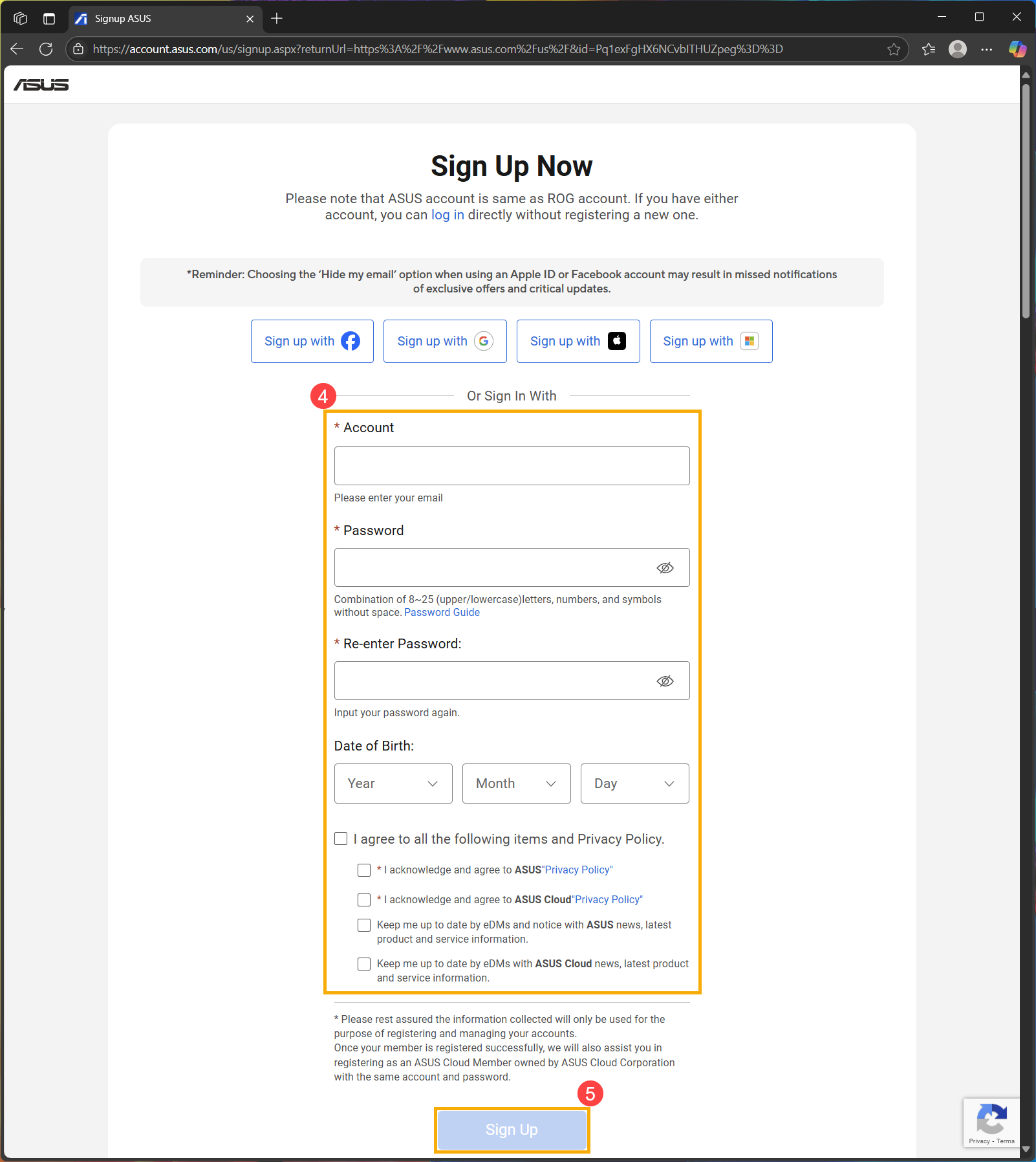
Task: Add this page to favorites with star icon
Action: pos(894,49)
